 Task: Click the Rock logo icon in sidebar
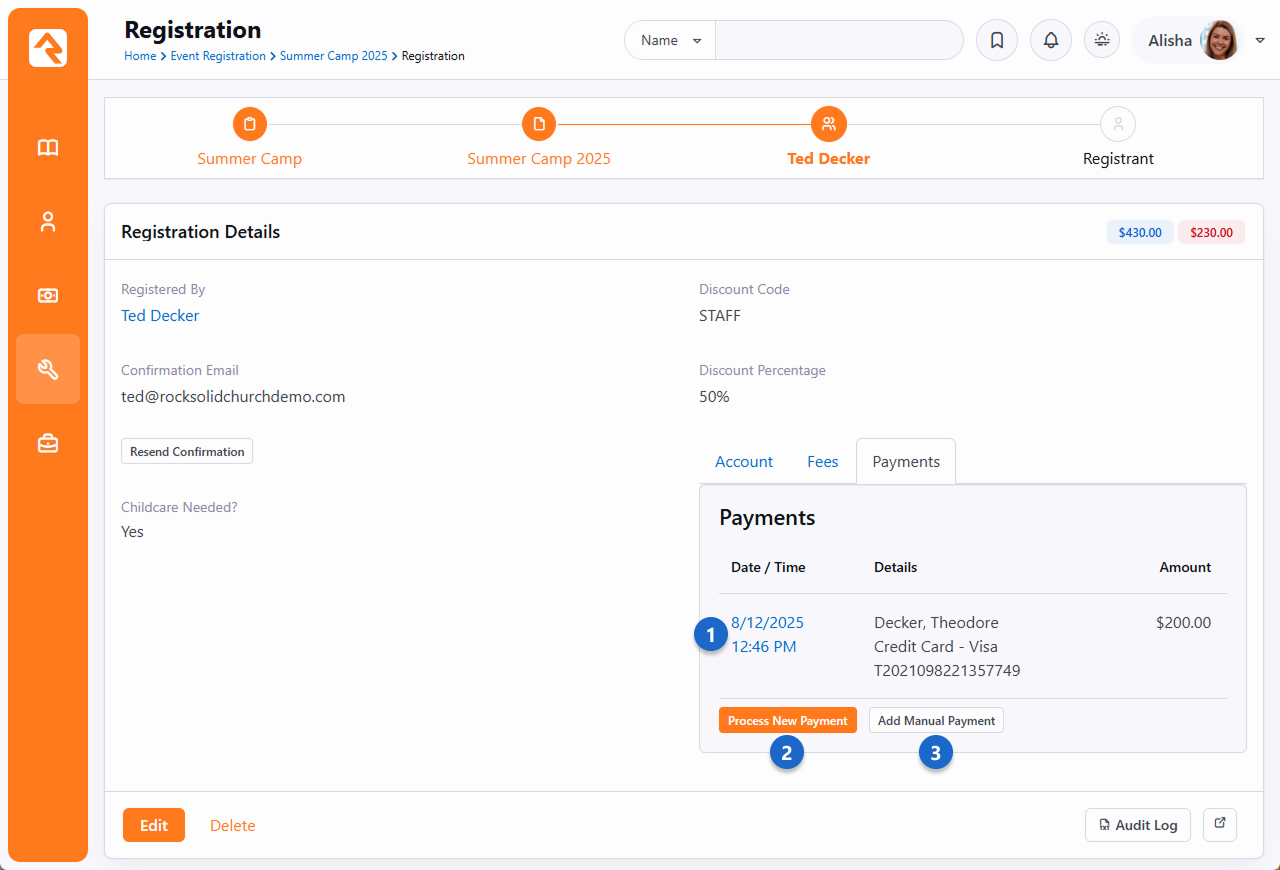[48, 47]
